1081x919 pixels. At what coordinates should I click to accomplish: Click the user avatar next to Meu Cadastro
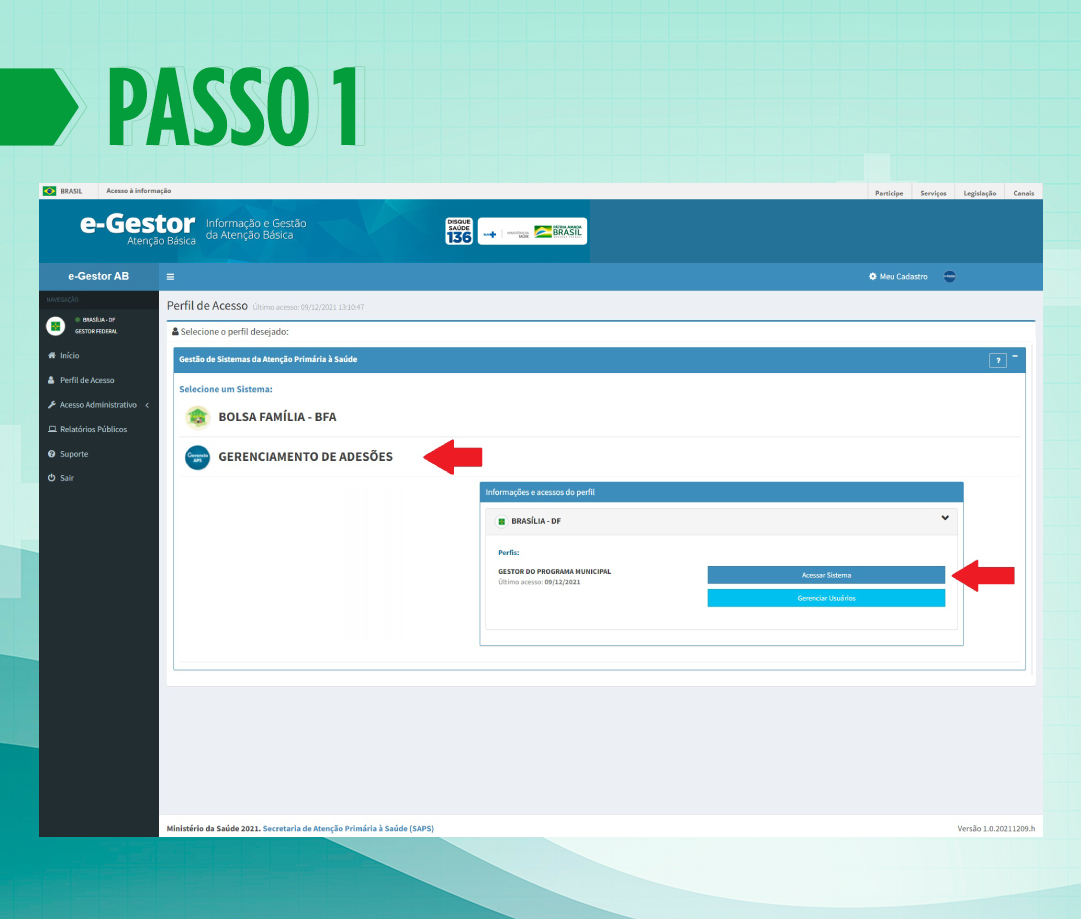click(949, 276)
